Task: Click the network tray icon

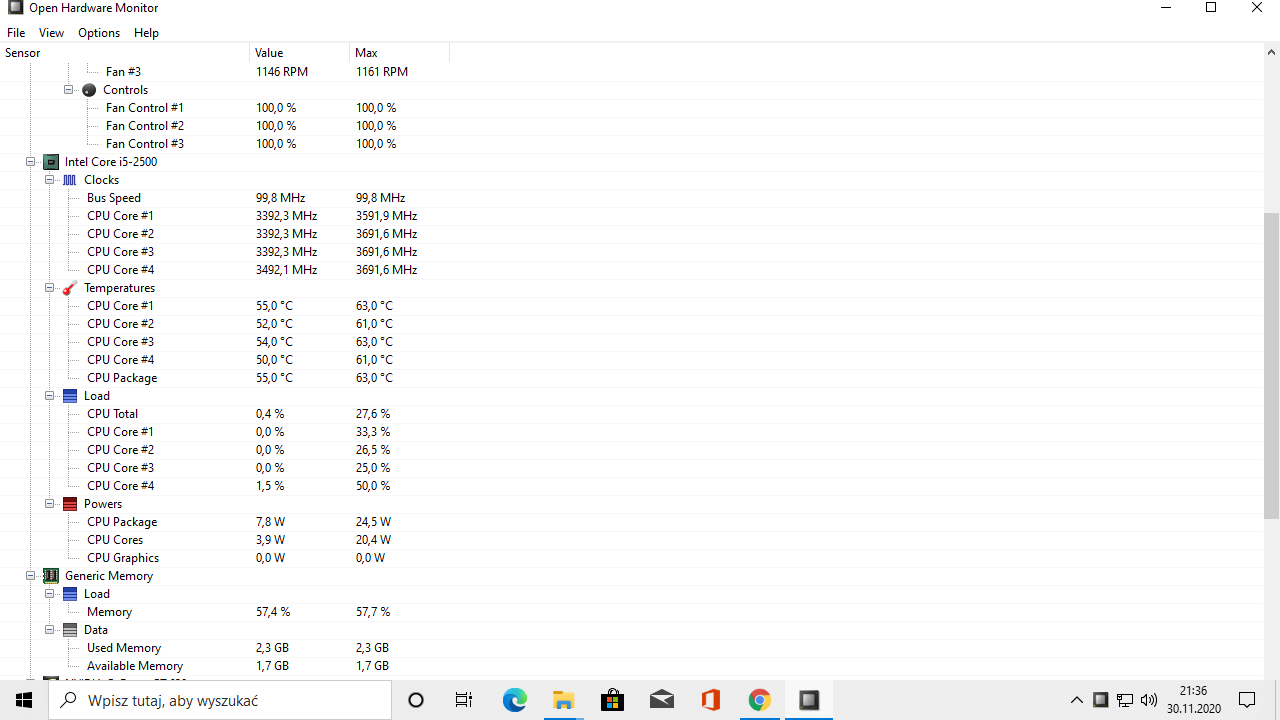Action: pos(1124,700)
